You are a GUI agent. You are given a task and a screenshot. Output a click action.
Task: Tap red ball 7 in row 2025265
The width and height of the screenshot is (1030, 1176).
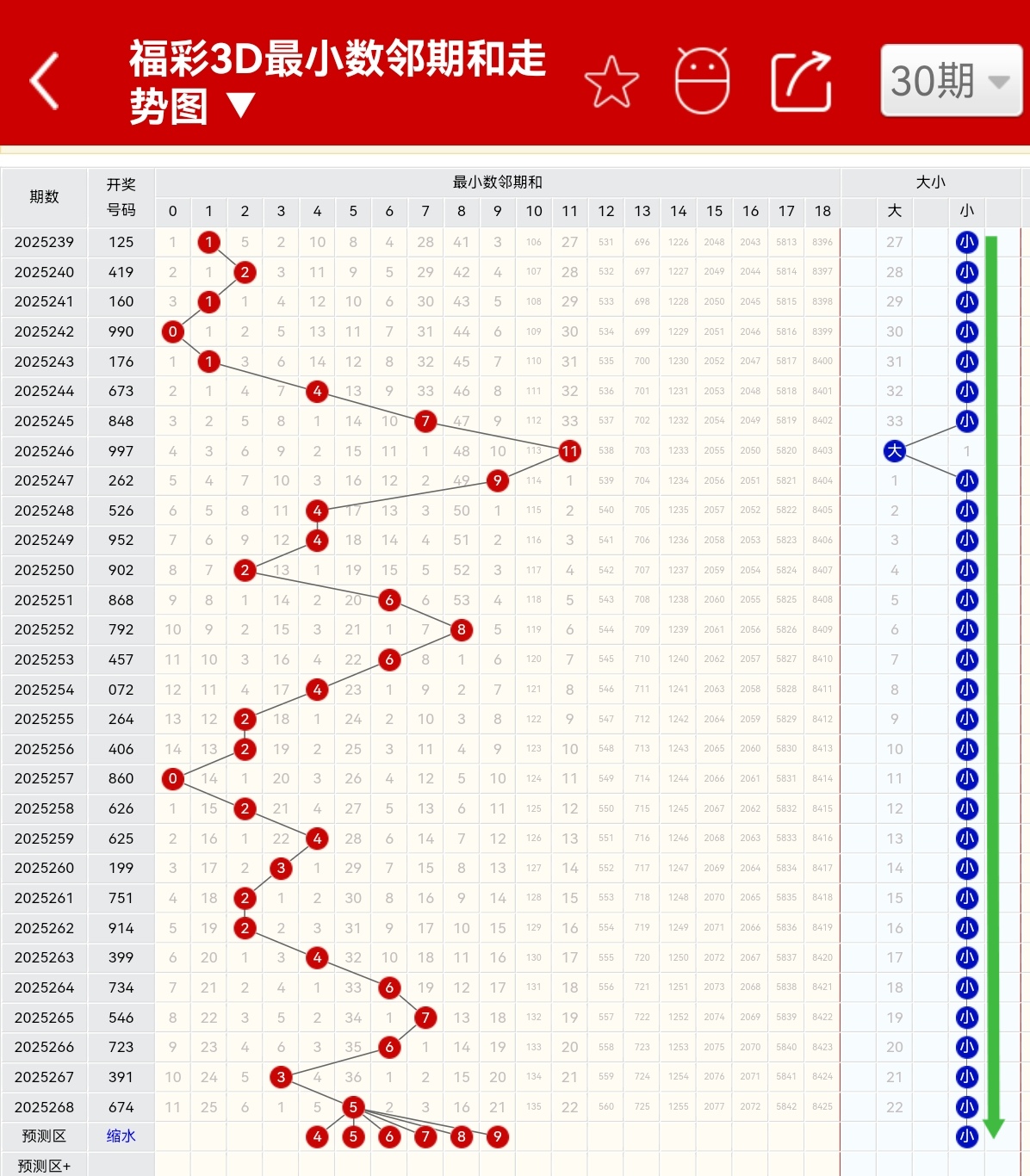(425, 1018)
